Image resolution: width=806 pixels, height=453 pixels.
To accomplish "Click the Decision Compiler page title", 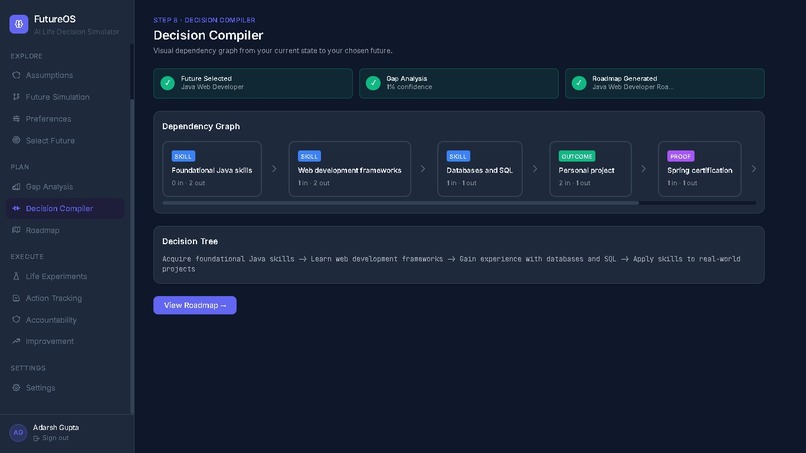I will tap(208, 35).
